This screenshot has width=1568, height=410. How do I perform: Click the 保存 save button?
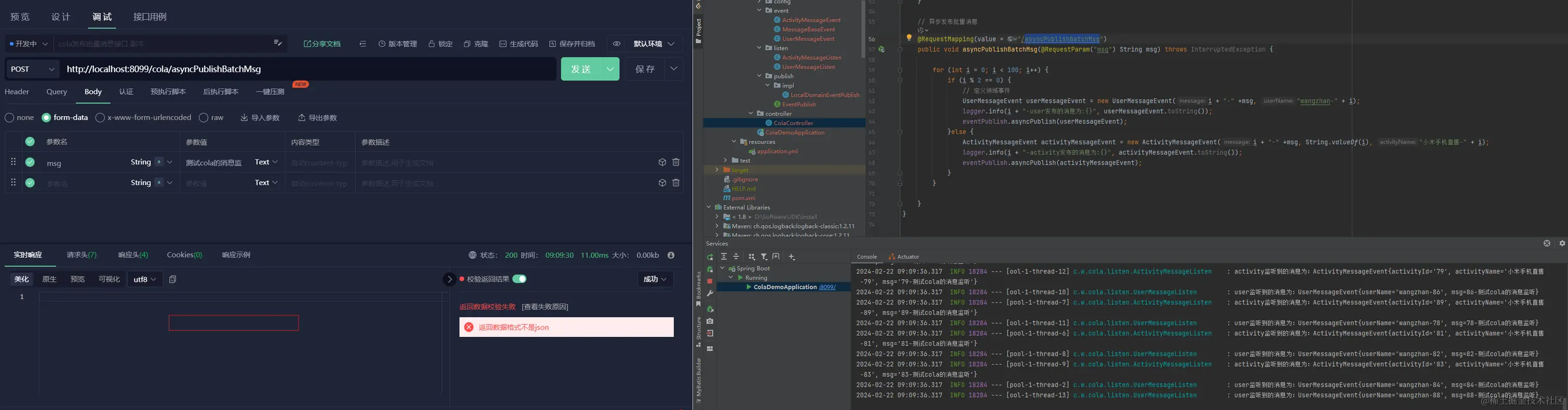tap(645, 70)
